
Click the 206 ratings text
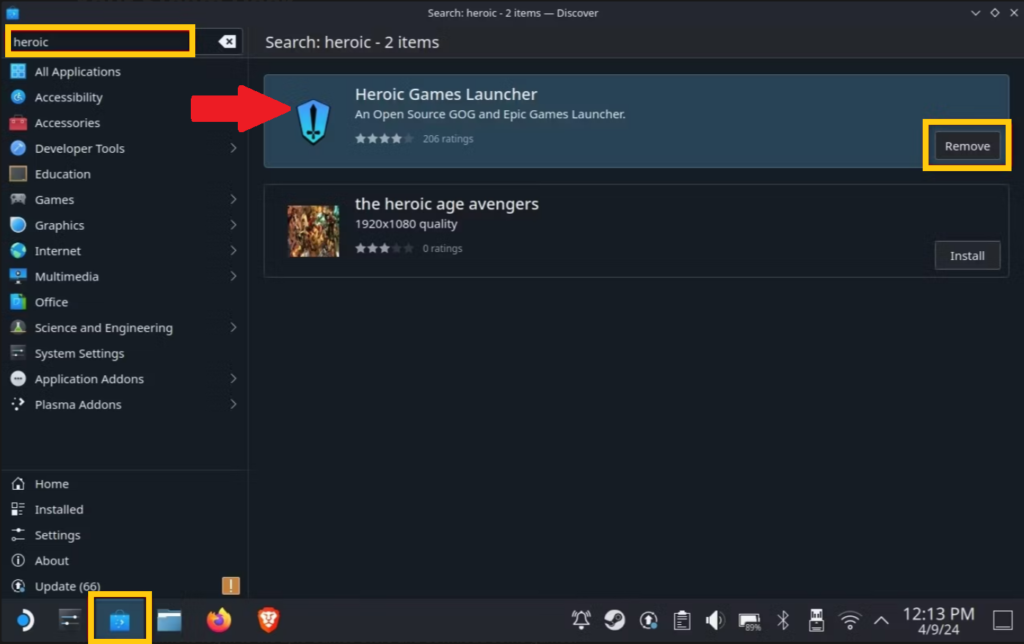pyautogui.click(x=448, y=138)
